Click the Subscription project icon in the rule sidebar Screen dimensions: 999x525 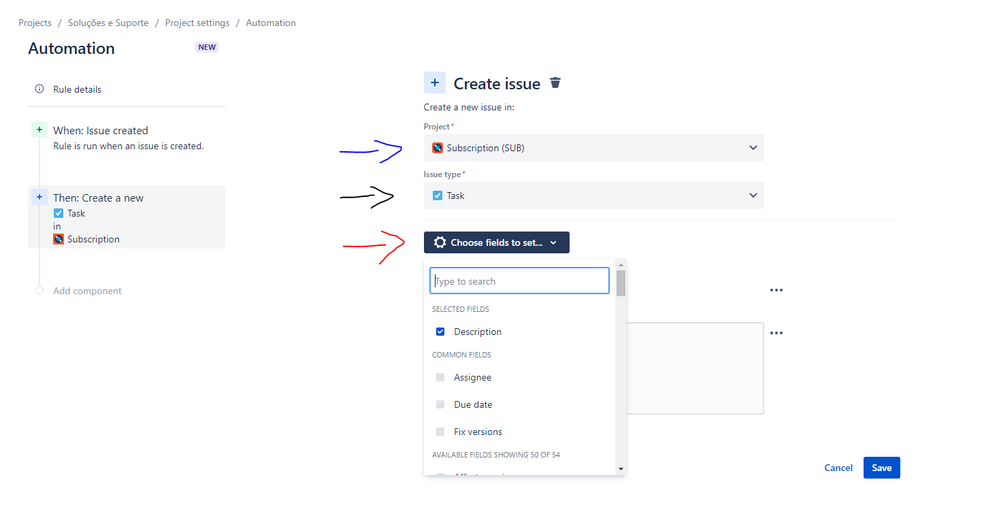pos(59,239)
